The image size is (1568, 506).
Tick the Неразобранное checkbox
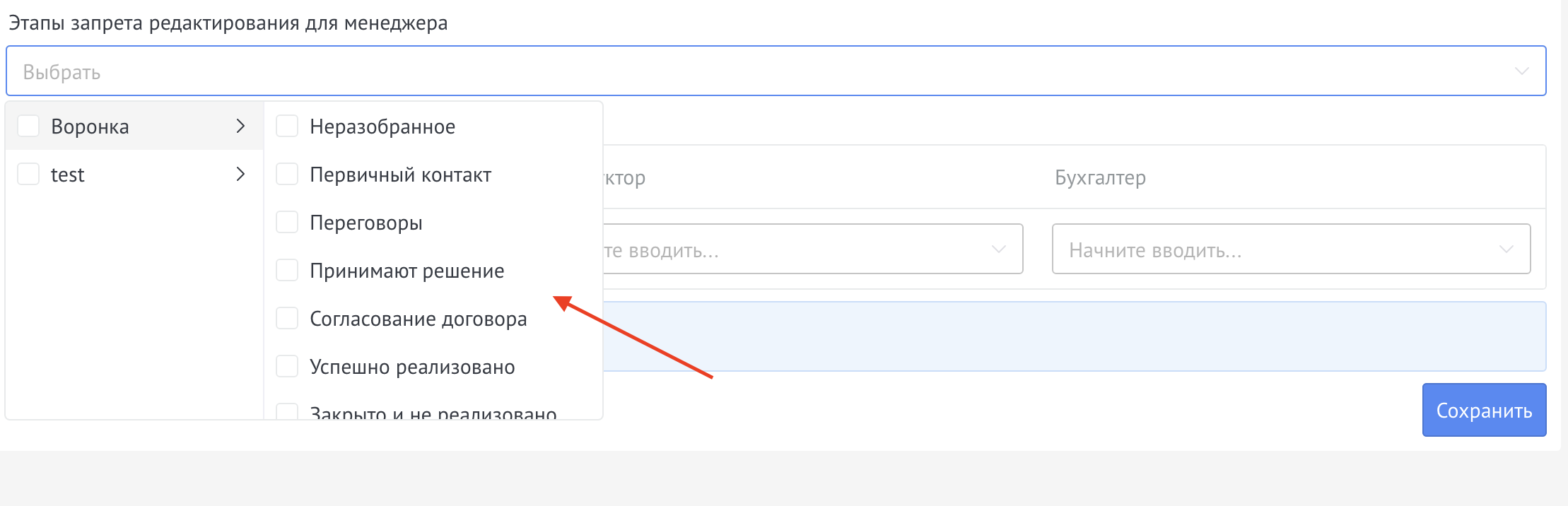point(287,126)
